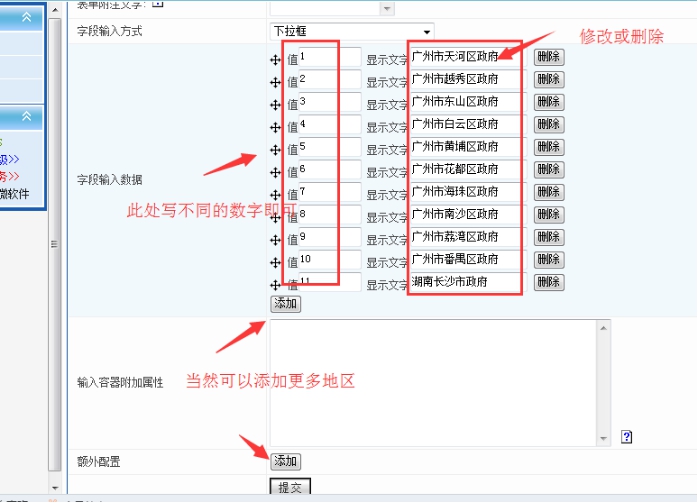
Task: Click the move handle beside value 7
Action: coord(275,194)
